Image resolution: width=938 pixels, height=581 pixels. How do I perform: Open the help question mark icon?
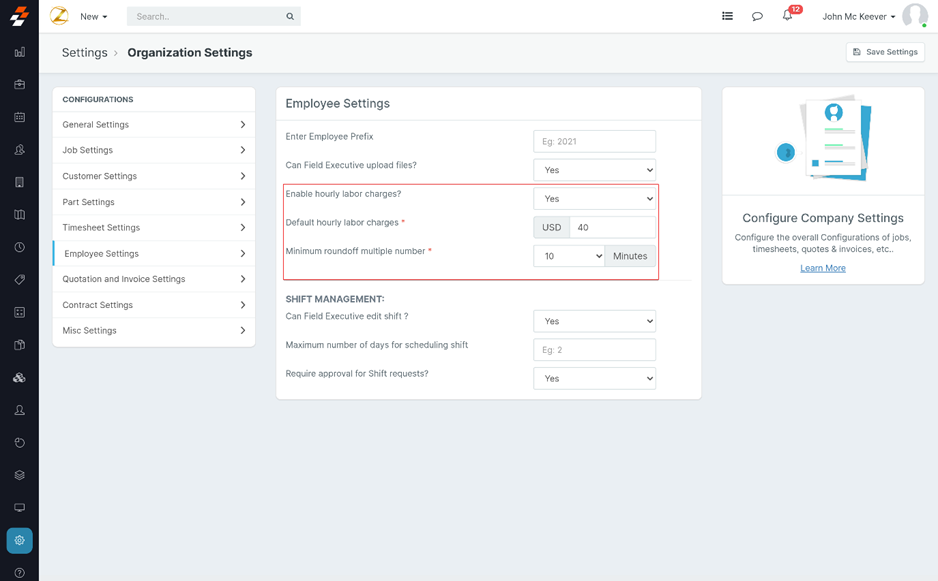[x=19, y=573]
